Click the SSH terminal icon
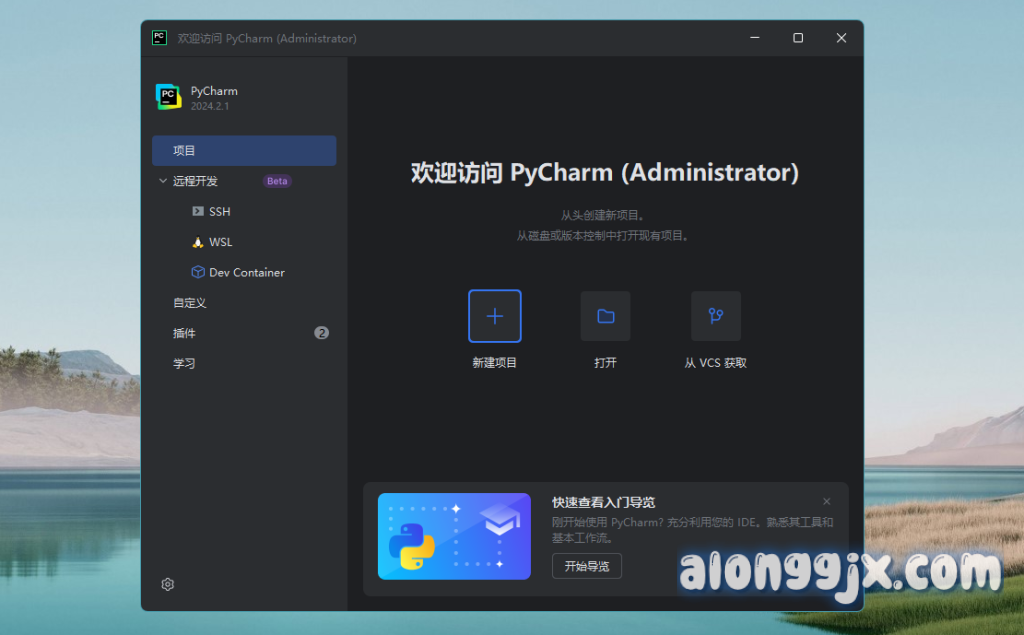Viewport: 1024px width, 635px height. pos(197,212)
